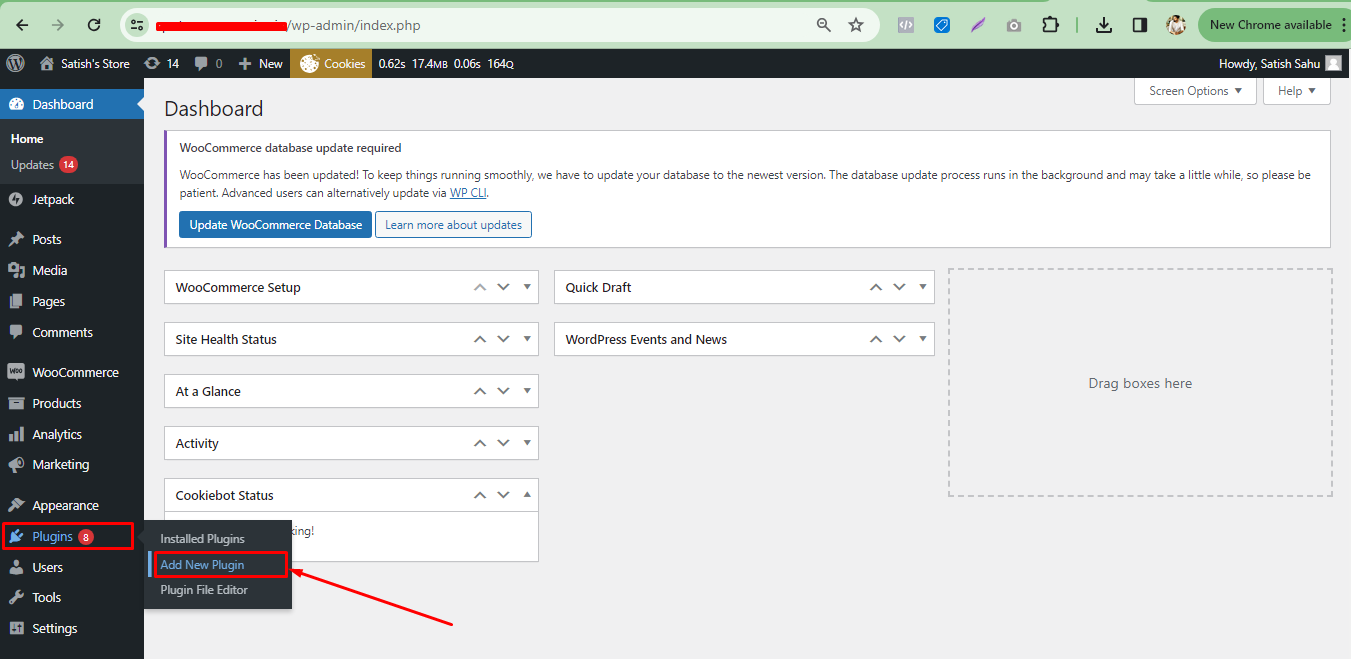Reload the page in Chrome
This screenshot has height=659, width=1351.
pos(94,25)
